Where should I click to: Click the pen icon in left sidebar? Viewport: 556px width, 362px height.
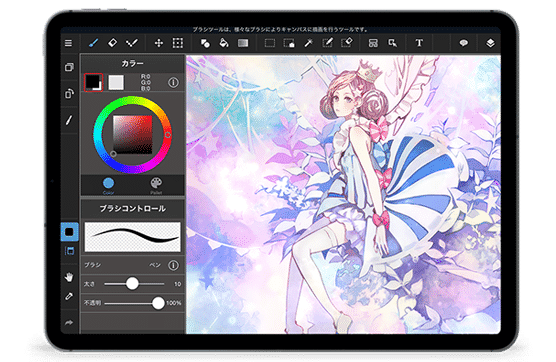coord(69,120)
